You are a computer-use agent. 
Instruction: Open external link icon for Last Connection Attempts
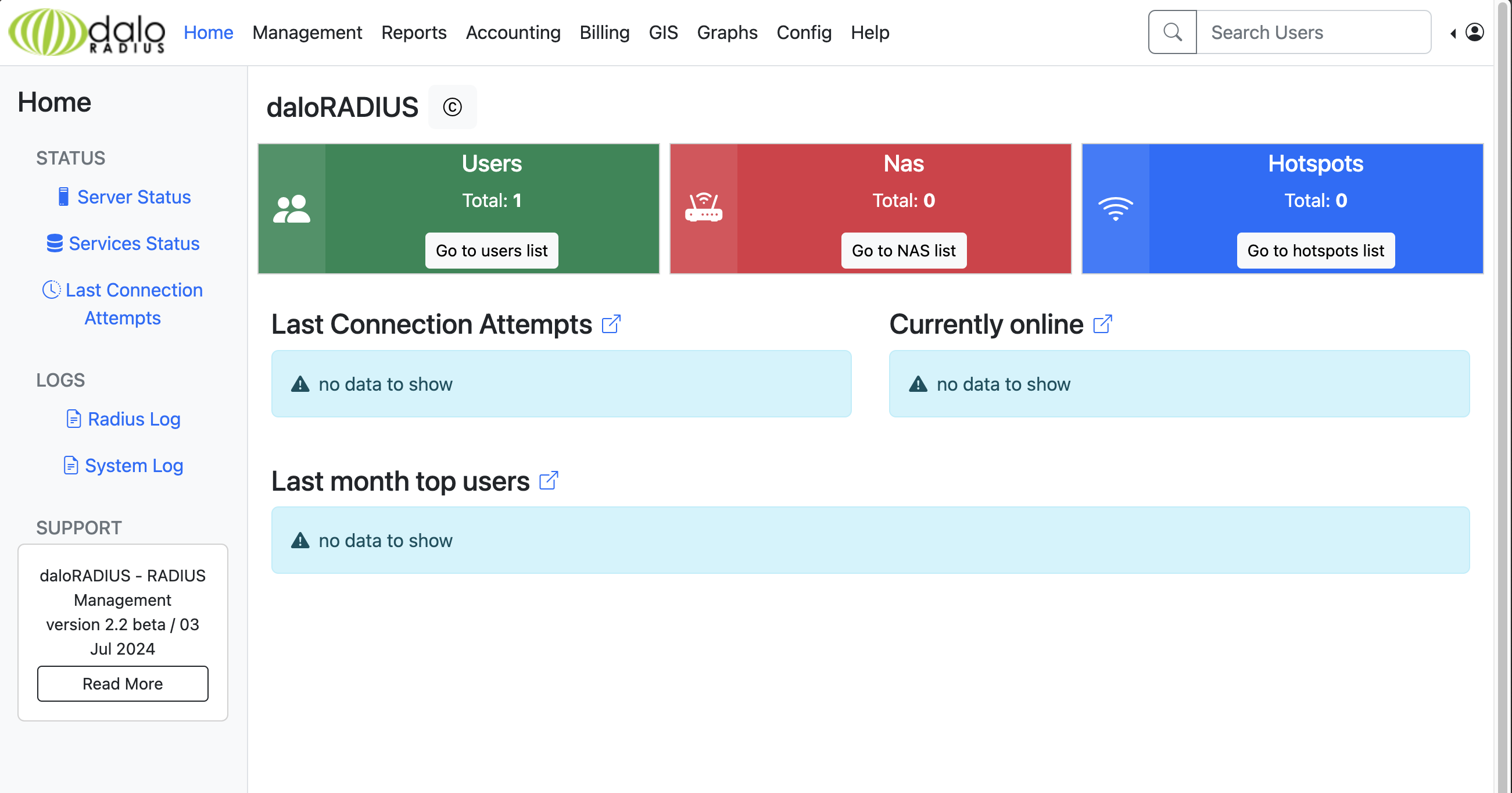[611, 324]
